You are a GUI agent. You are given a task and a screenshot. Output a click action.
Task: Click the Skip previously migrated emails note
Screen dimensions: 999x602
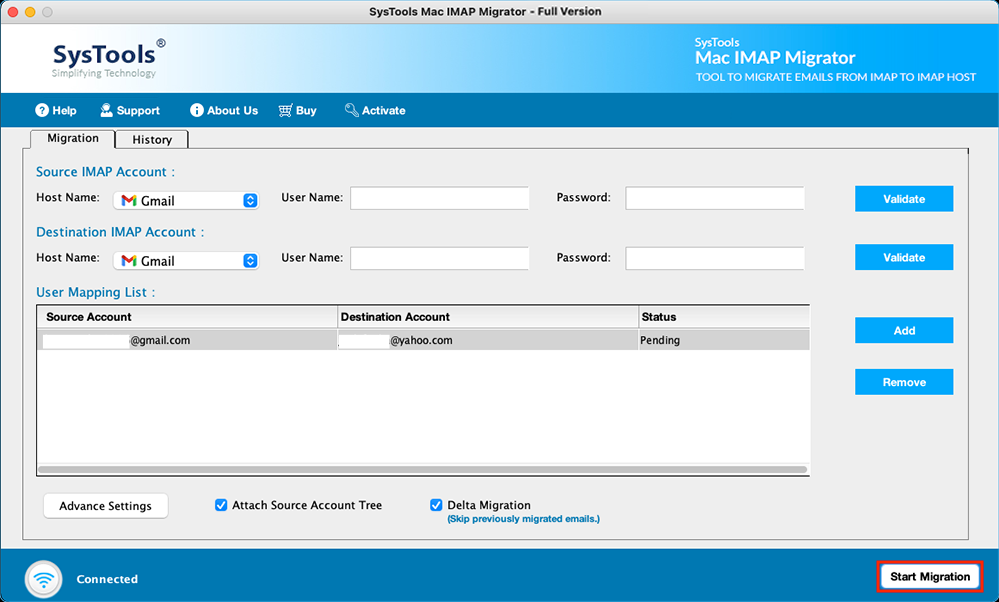[x=523, y=519]
